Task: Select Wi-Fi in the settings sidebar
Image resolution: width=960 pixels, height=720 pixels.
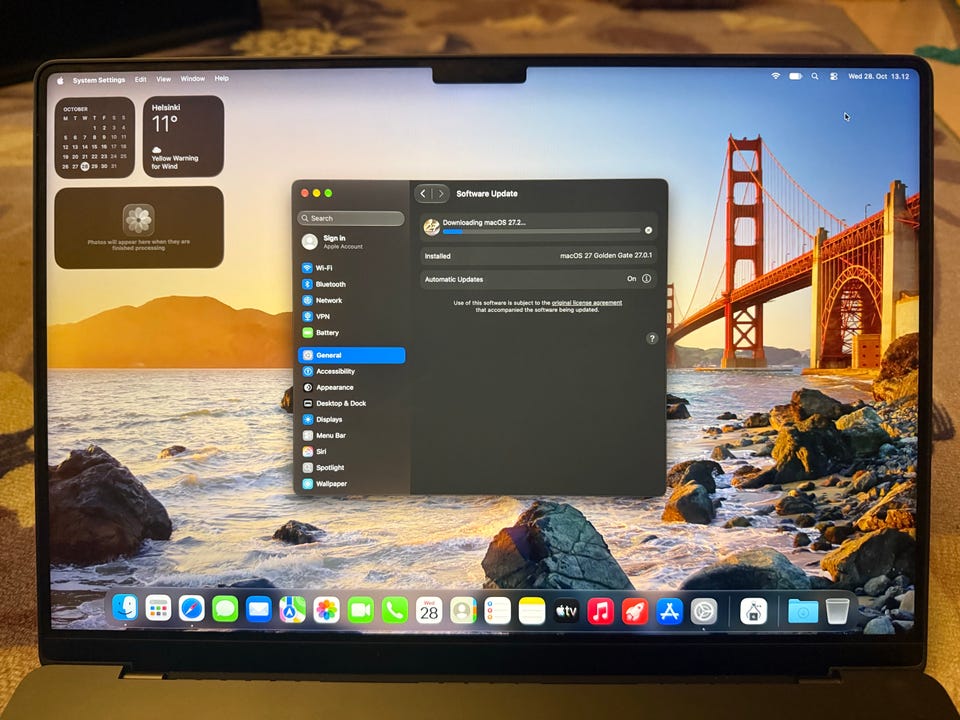Action: click(x=351, y=268)
